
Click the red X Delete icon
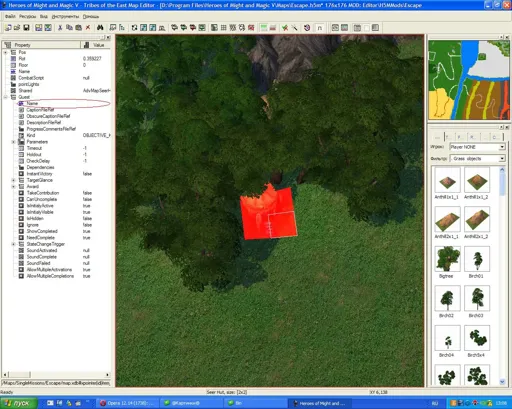88,28
